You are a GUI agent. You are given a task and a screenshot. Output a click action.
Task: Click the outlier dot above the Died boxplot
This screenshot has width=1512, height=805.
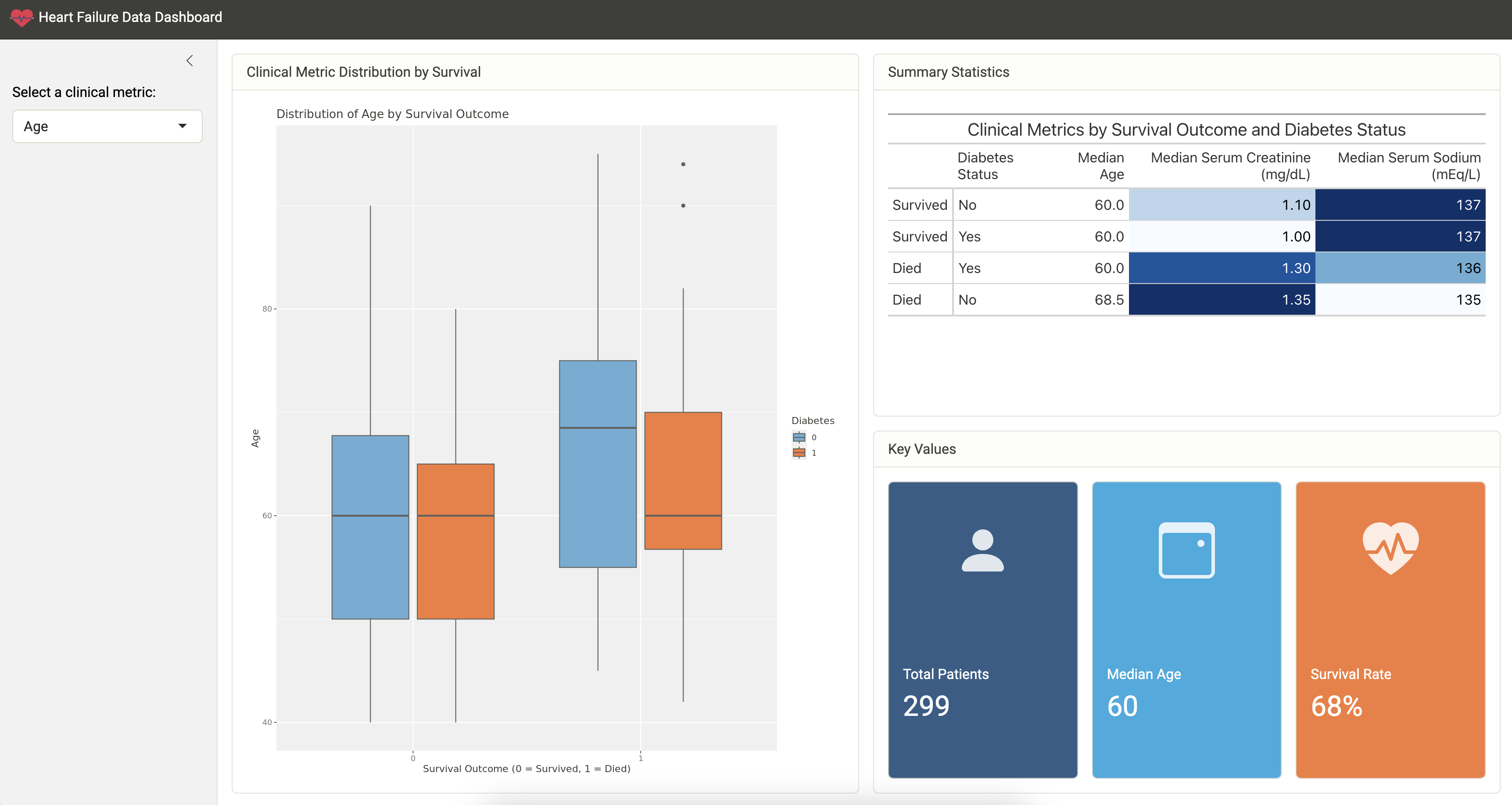pyautogui.click(x=683, y=165)
